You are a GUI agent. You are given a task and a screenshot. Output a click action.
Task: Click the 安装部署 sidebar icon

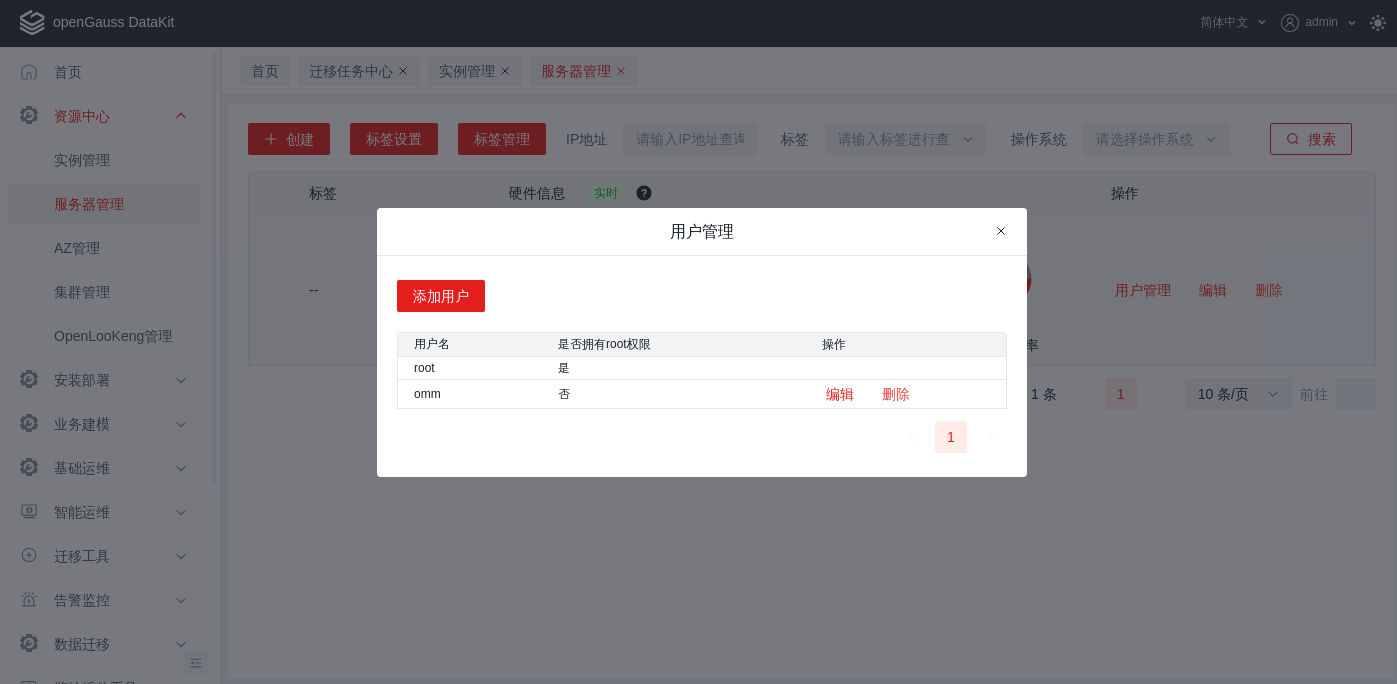(x=28, y=380)
